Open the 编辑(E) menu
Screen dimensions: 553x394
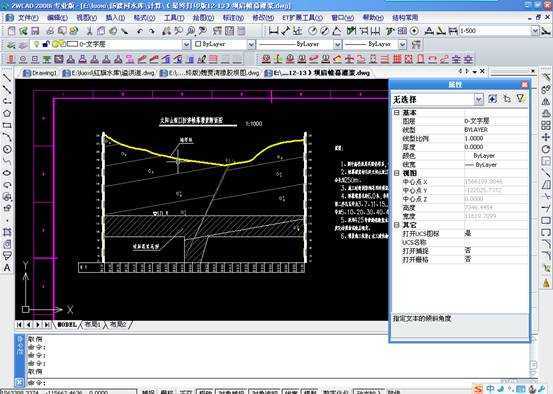57,18
